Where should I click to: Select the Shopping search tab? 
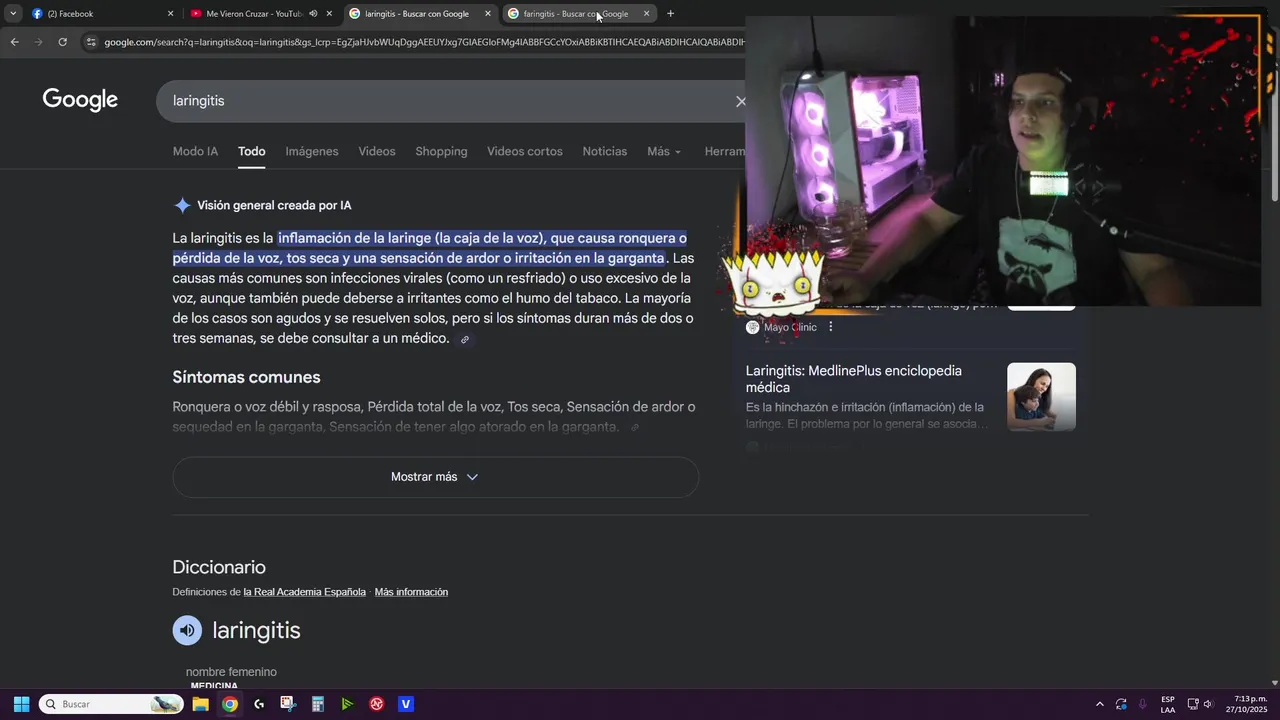pyautogui.click(x=441, y=151)
